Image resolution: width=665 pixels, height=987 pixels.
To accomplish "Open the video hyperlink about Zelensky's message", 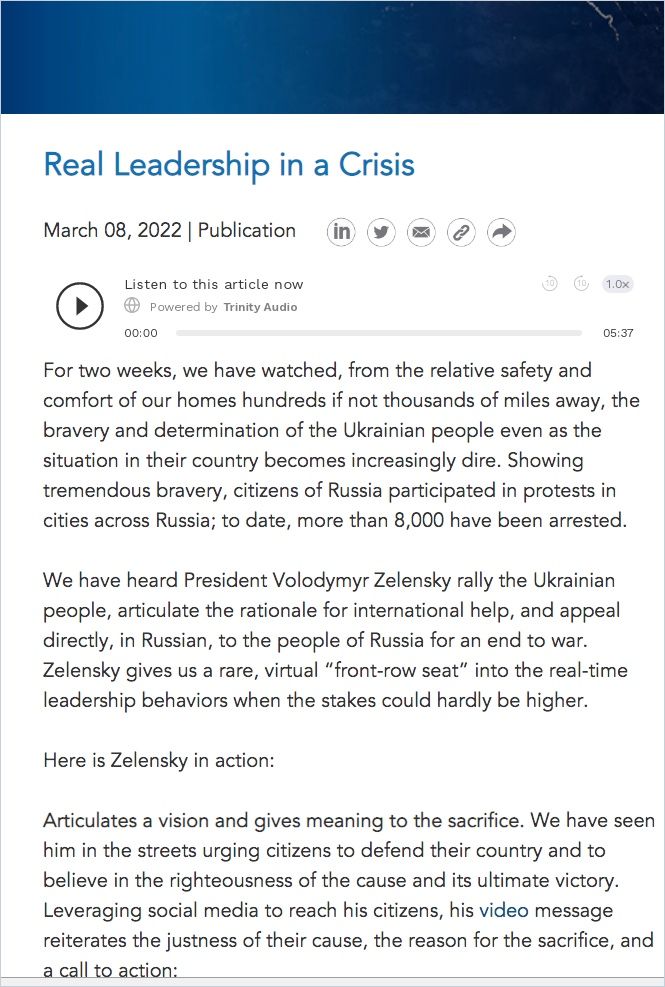I will pyautogui.click(x=504, y=910).
